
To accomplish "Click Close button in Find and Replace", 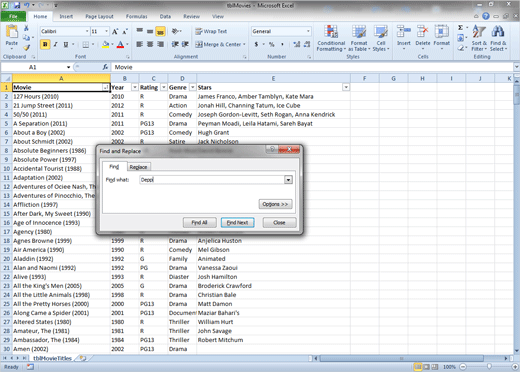I will point(279,222).
